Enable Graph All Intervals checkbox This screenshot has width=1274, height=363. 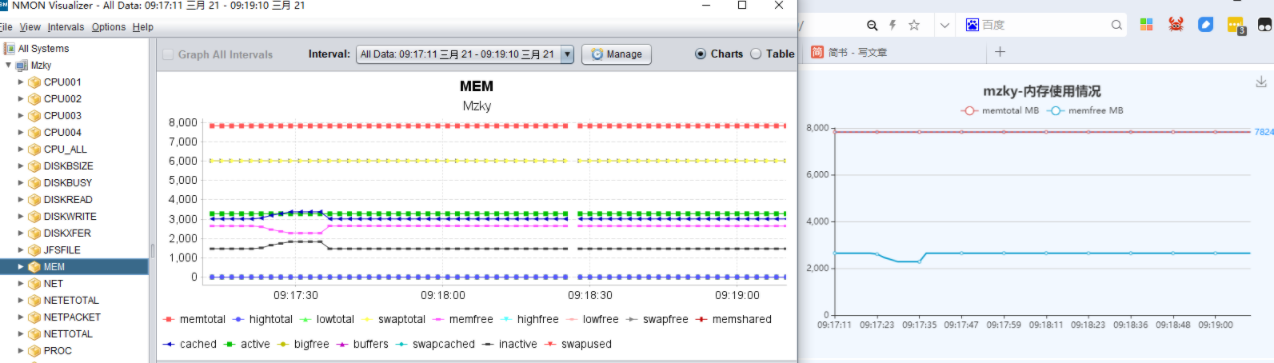pos(168,54)
